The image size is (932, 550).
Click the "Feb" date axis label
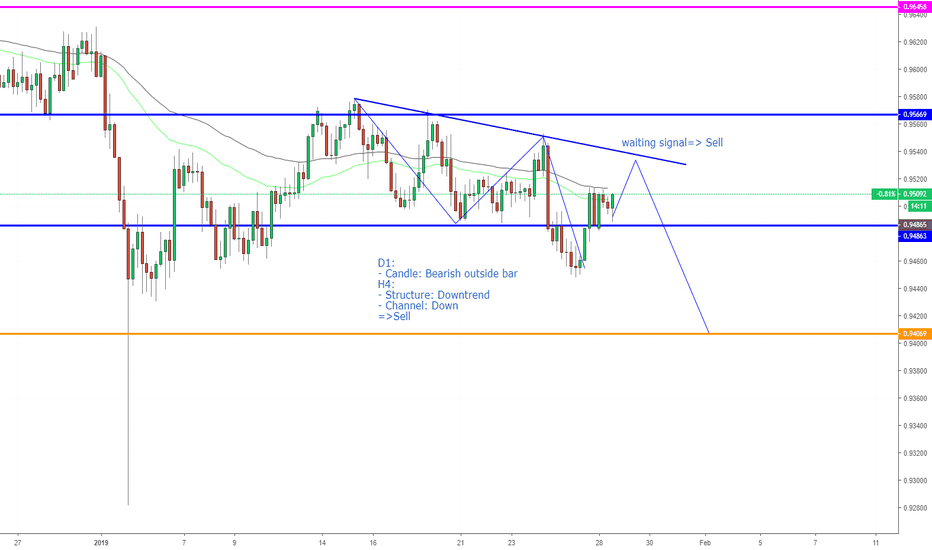coord(705,542)
